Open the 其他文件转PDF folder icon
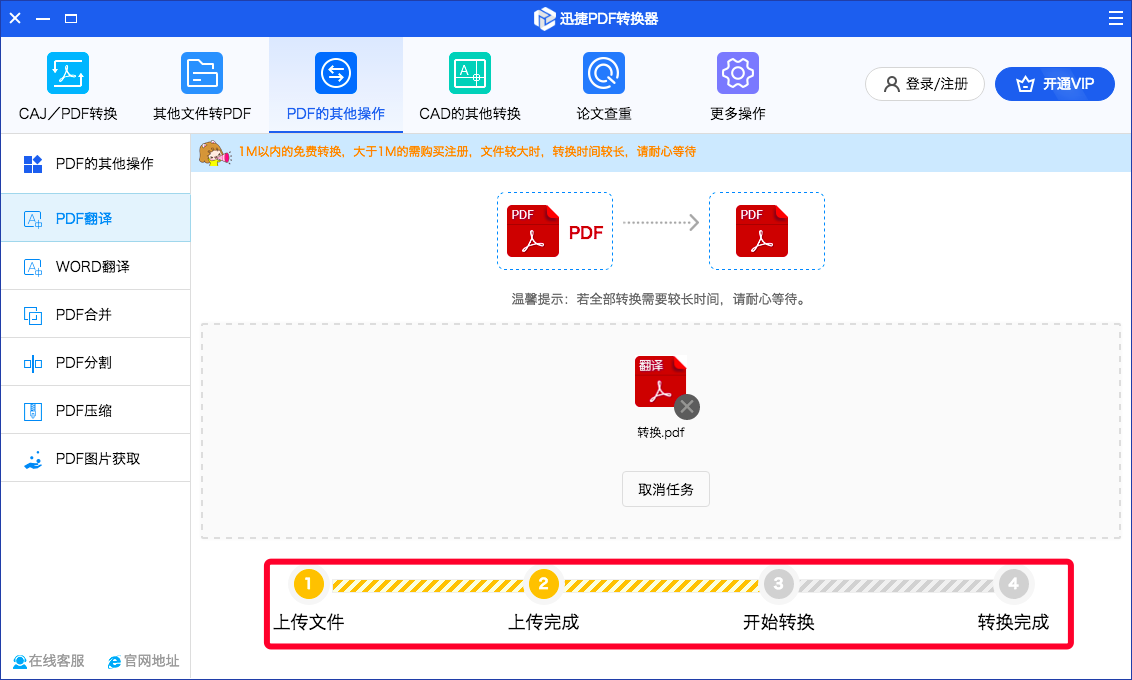Image resolution: width=1132 pixels, height=680 pixels. pos(202,73)
